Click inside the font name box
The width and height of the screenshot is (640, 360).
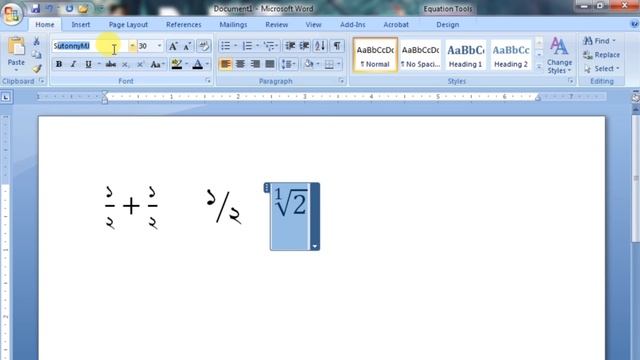(90, 46)
